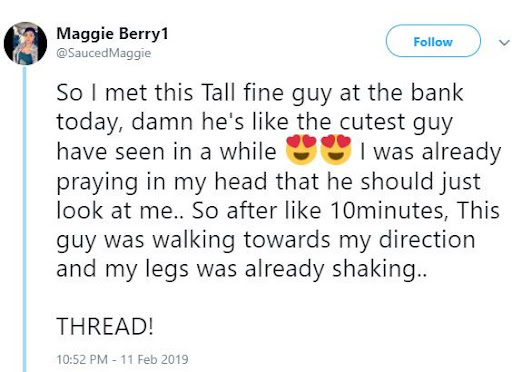512x372 pixels.
Task: Open the @SaucedMaggie handle link
Action: (x=104, y=53)
